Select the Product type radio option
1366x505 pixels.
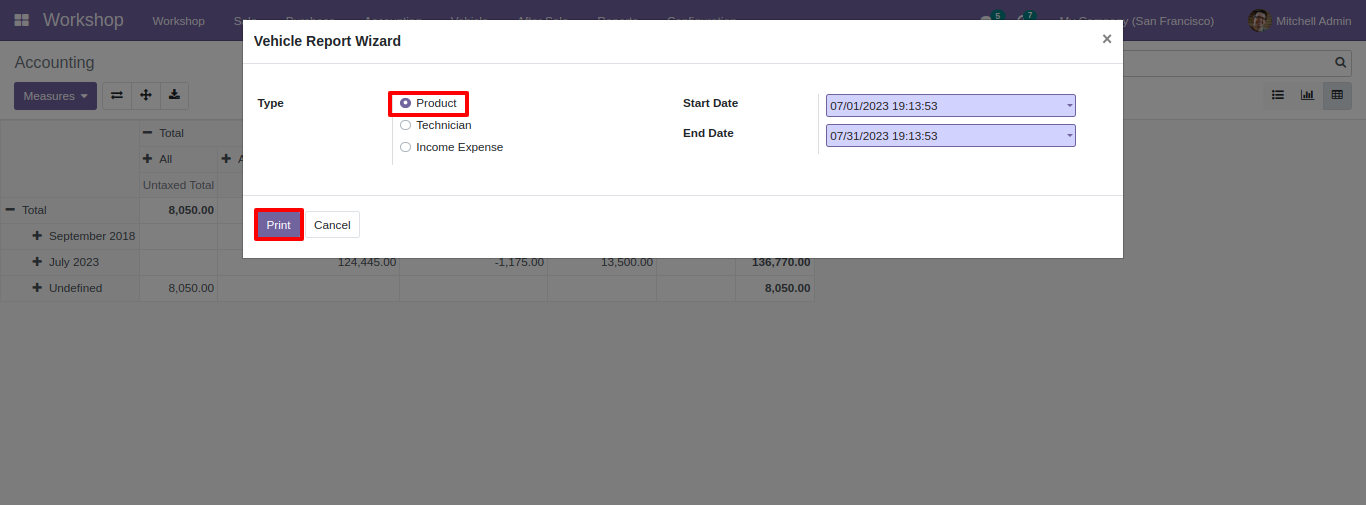(405, 103)
